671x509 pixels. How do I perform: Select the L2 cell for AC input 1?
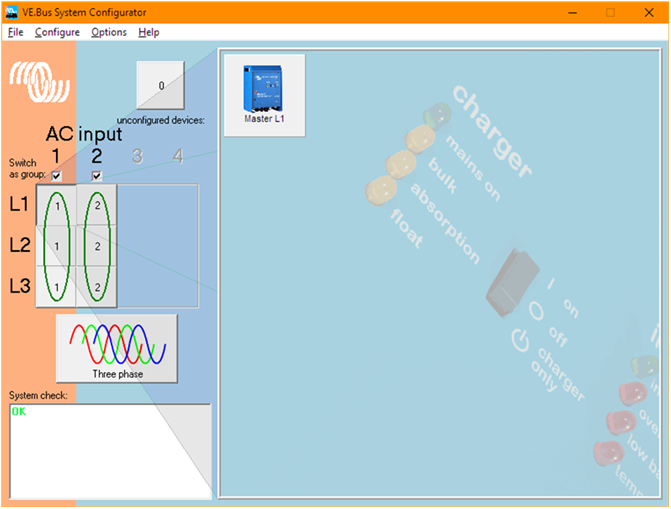coord(57,246)
